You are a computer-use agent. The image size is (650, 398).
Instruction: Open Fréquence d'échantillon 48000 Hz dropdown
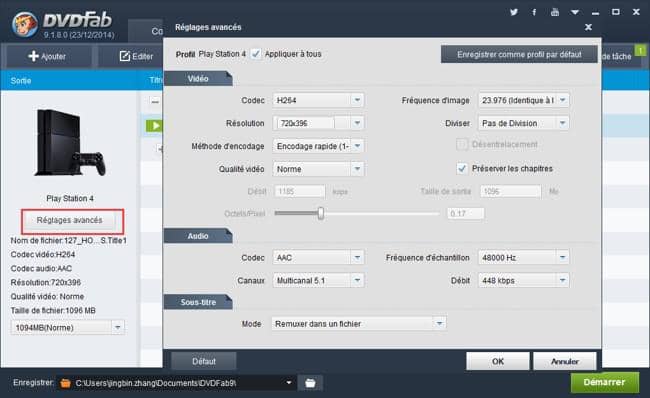coord(524,257)
